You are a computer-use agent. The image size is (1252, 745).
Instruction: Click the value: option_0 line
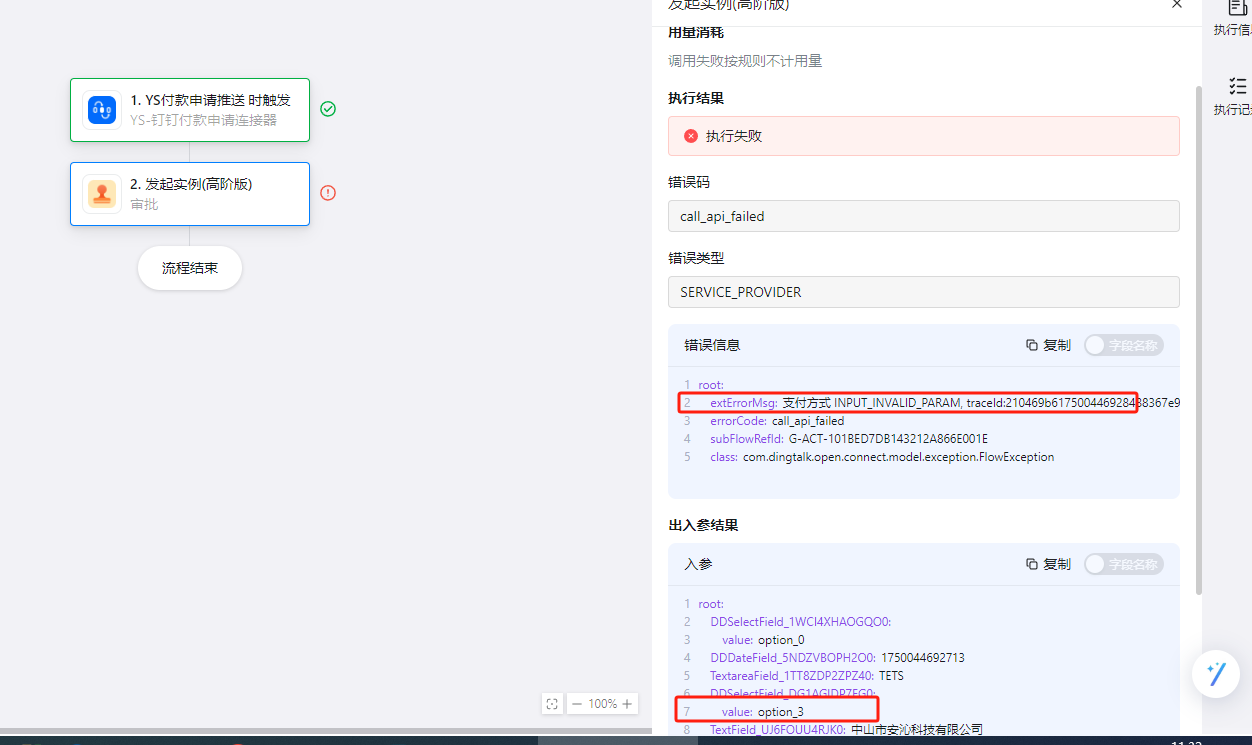(x=763, y=640)
